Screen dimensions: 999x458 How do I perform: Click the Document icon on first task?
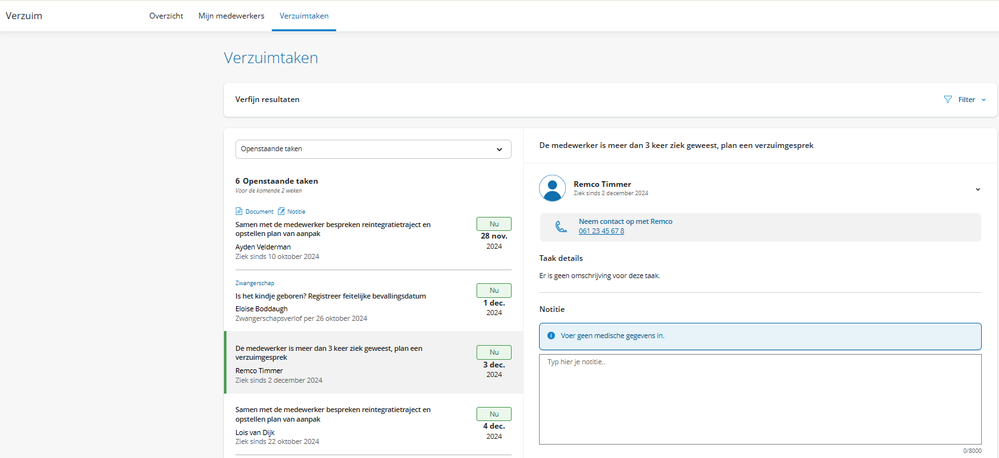pos(239,212)
